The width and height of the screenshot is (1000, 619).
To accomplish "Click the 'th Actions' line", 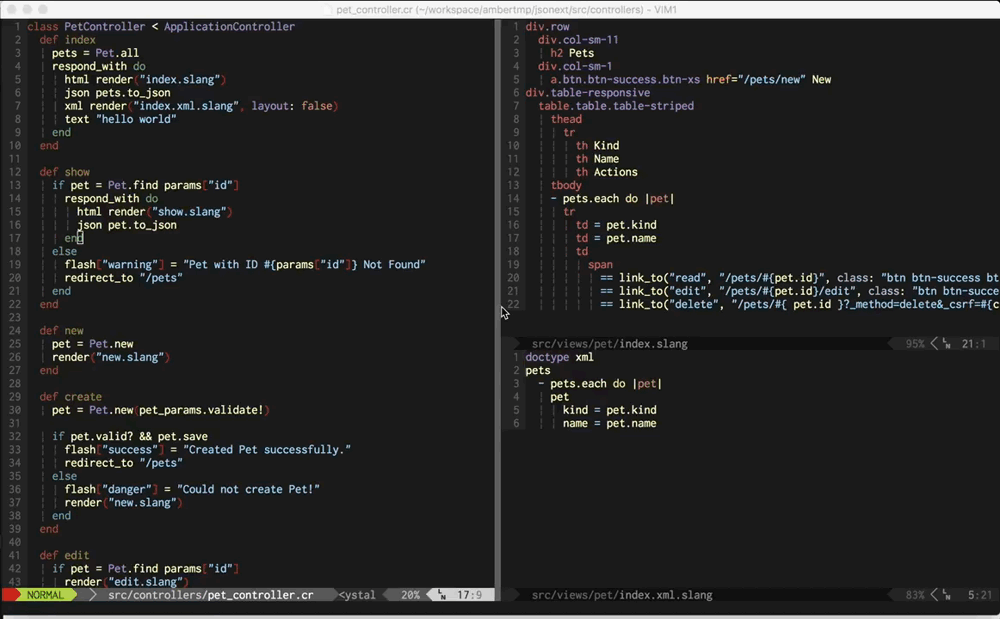I will click(607, 172).
